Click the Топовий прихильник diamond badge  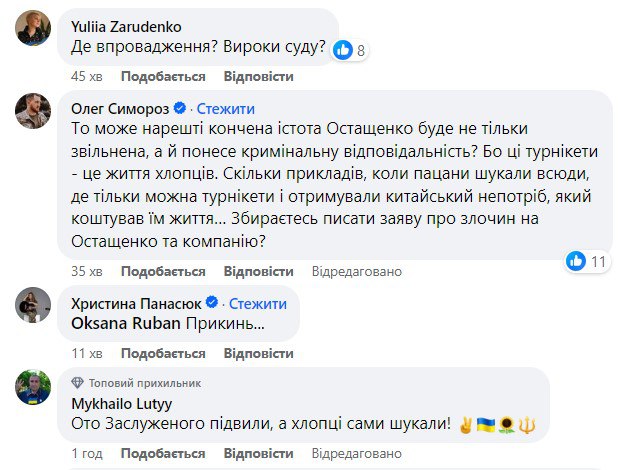(77, 382)
